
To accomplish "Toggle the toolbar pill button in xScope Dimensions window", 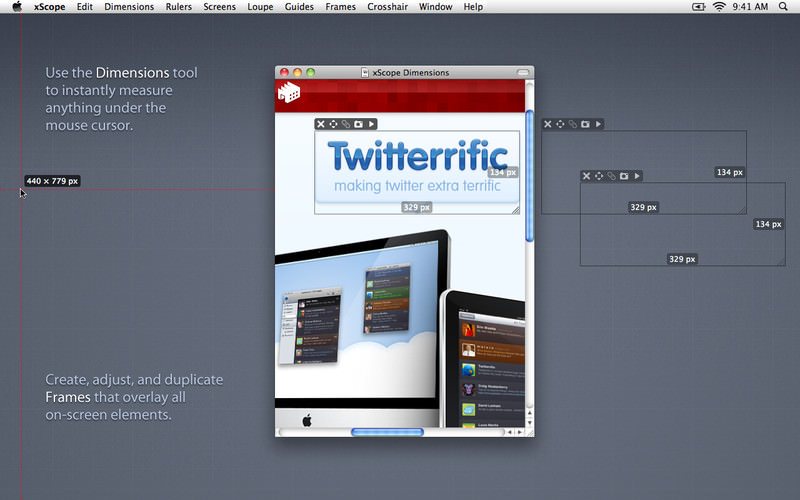I will [x=523, y=72].
